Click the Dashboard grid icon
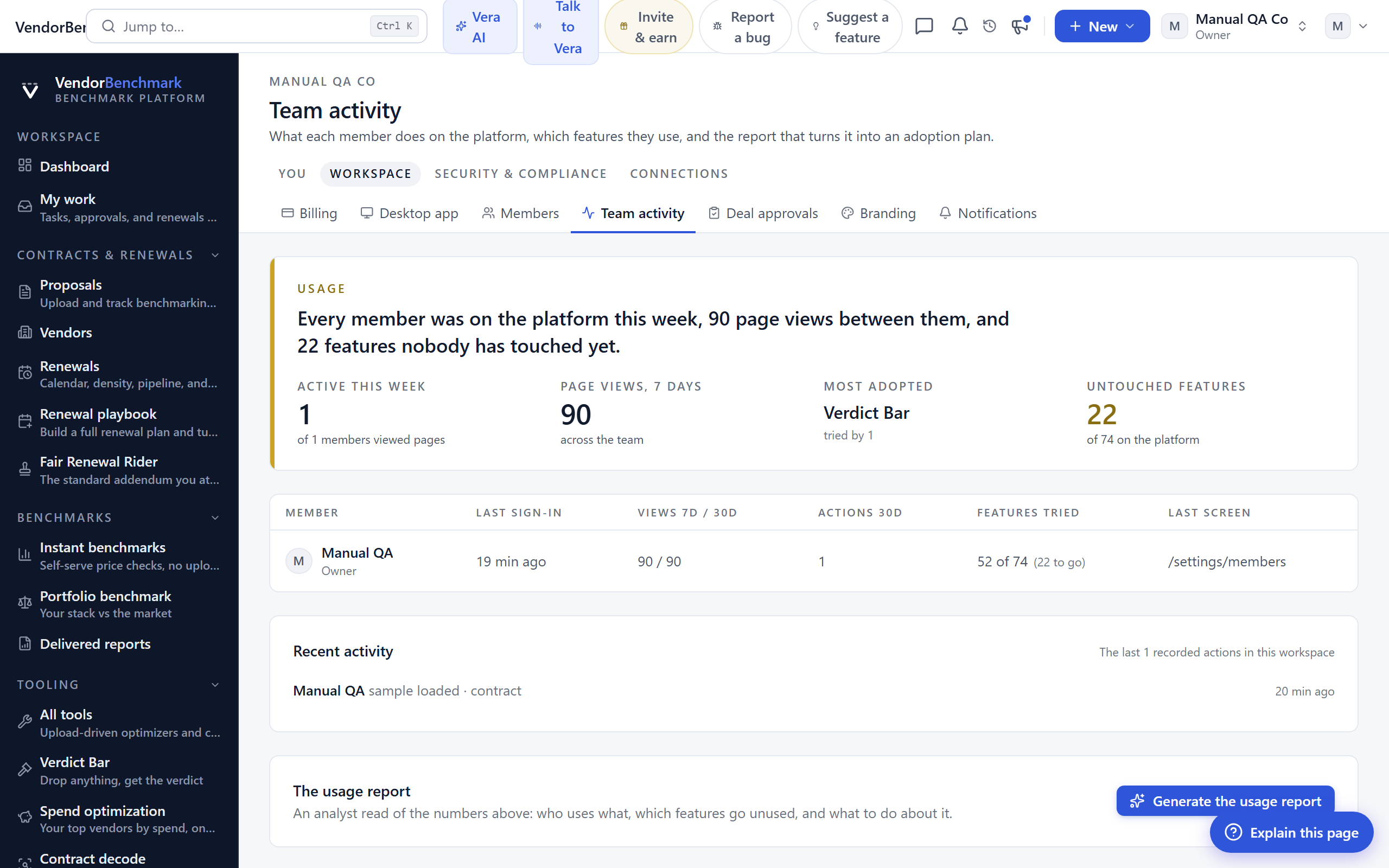1389x868 pixels. pyautogui.click(x=24, y=166)
